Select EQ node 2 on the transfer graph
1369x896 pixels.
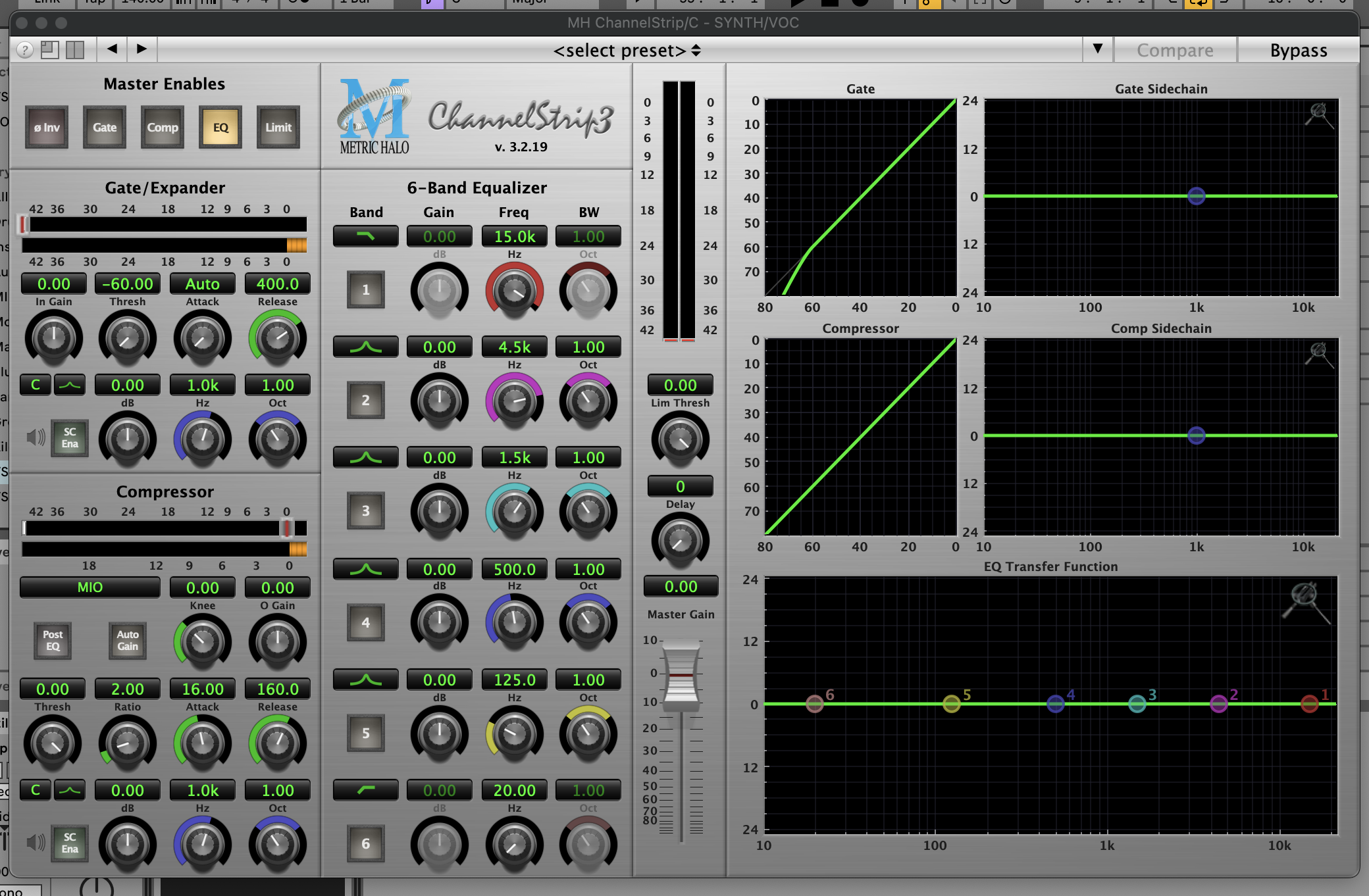tap(1219, 704)
